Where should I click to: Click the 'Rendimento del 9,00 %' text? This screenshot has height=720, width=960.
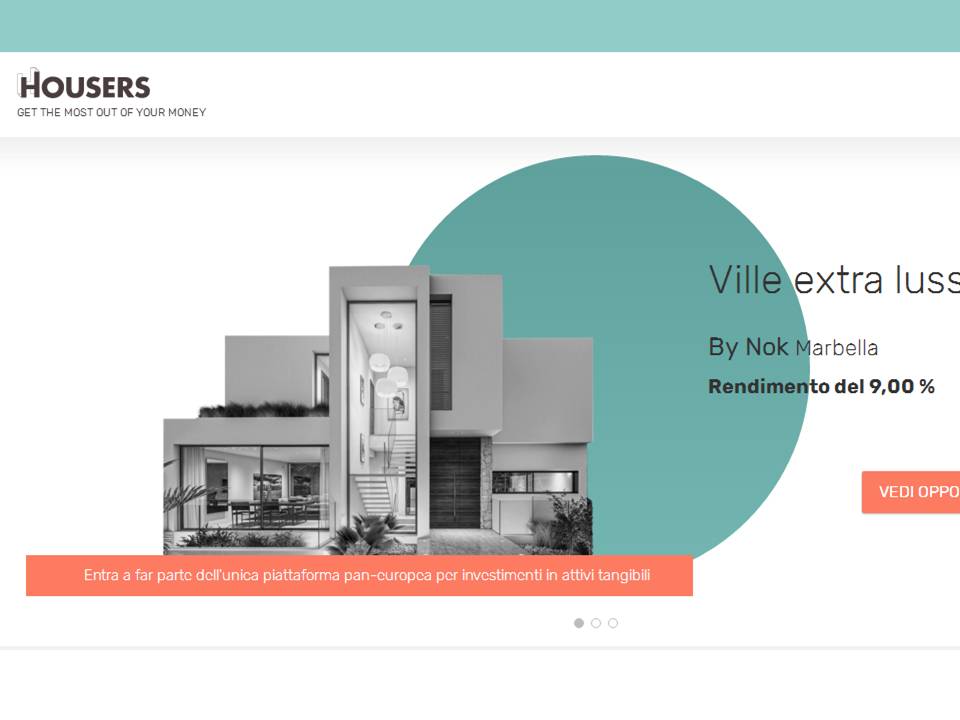click(821, 387)
